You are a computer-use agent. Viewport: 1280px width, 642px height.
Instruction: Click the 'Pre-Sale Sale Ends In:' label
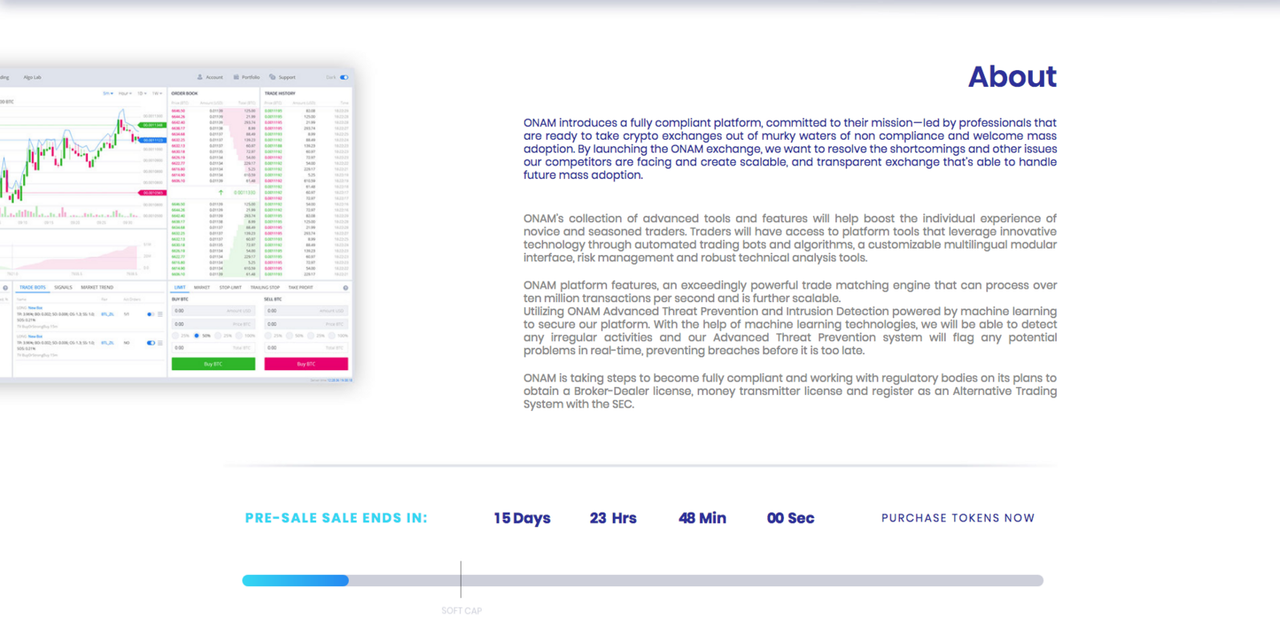336,518
